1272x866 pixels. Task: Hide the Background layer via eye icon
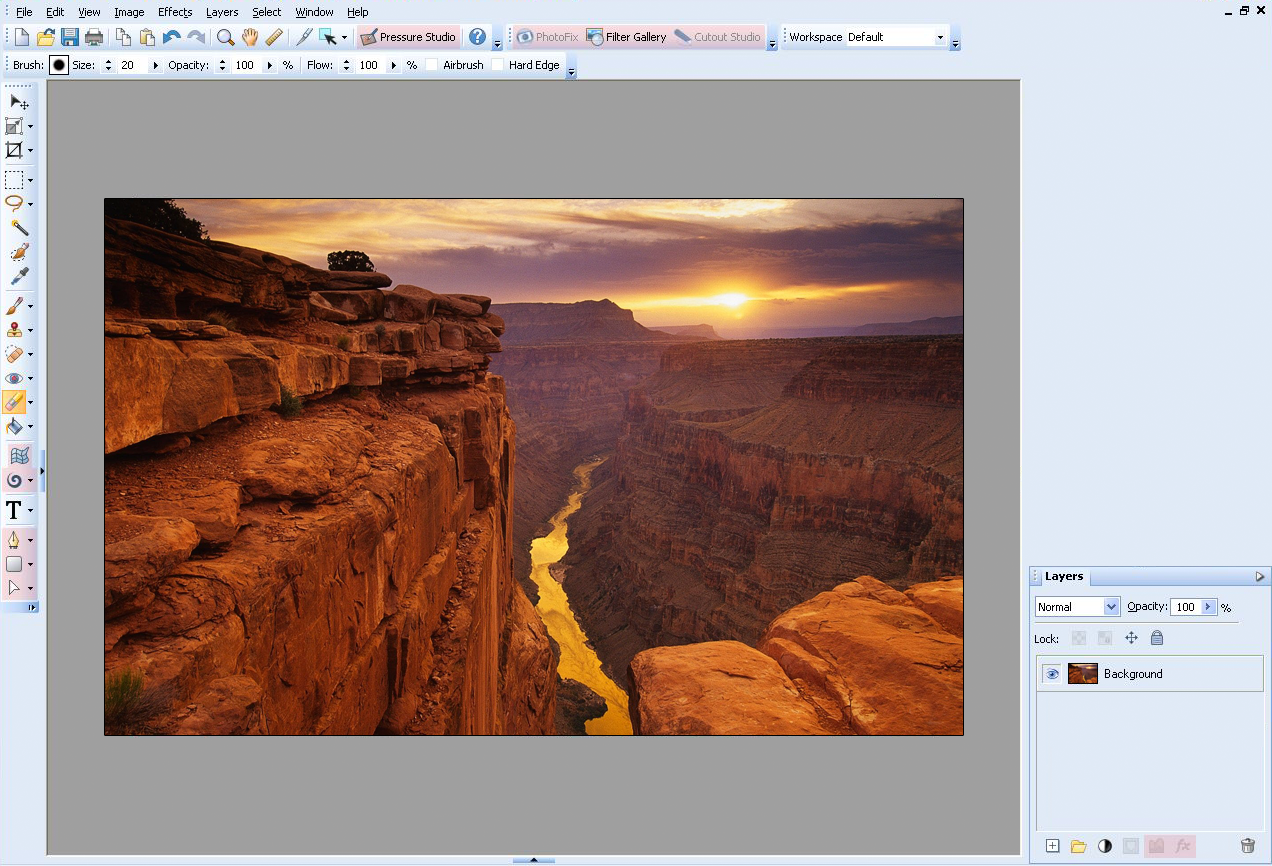1052,674
